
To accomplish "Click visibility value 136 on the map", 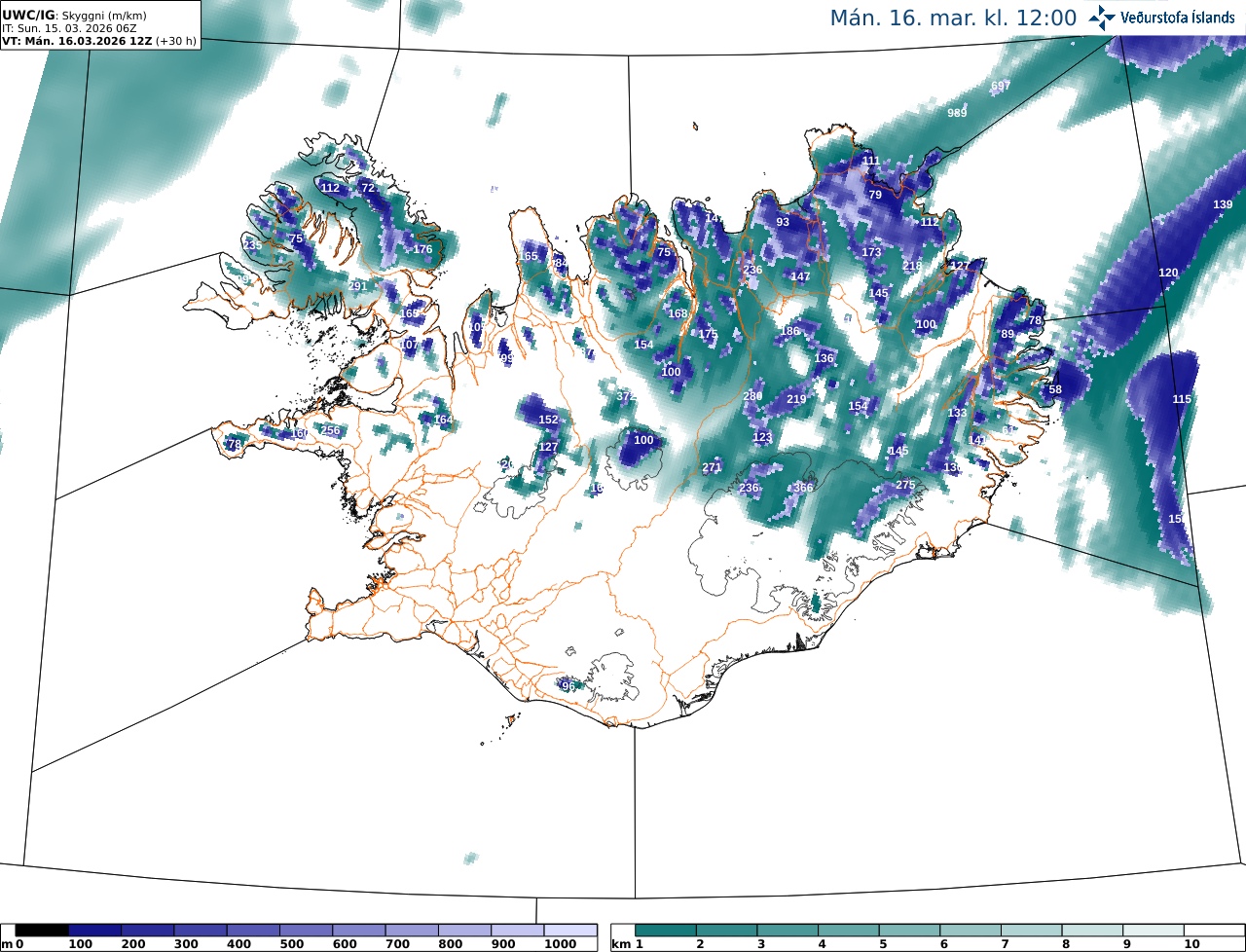I will [824, 358].
